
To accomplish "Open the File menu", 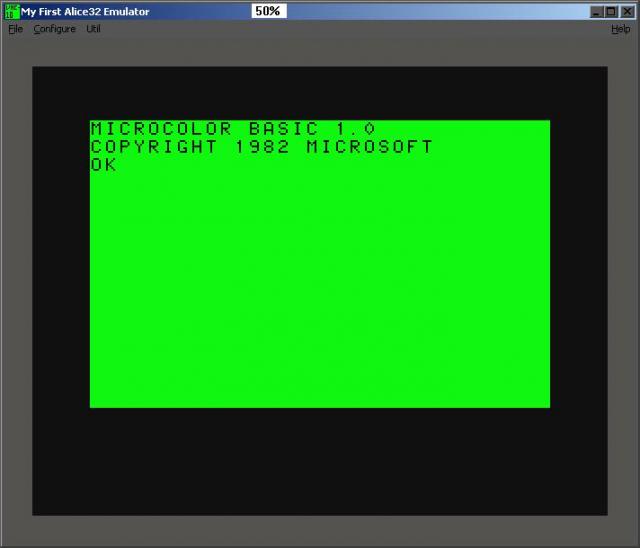I will click(16, 29).
